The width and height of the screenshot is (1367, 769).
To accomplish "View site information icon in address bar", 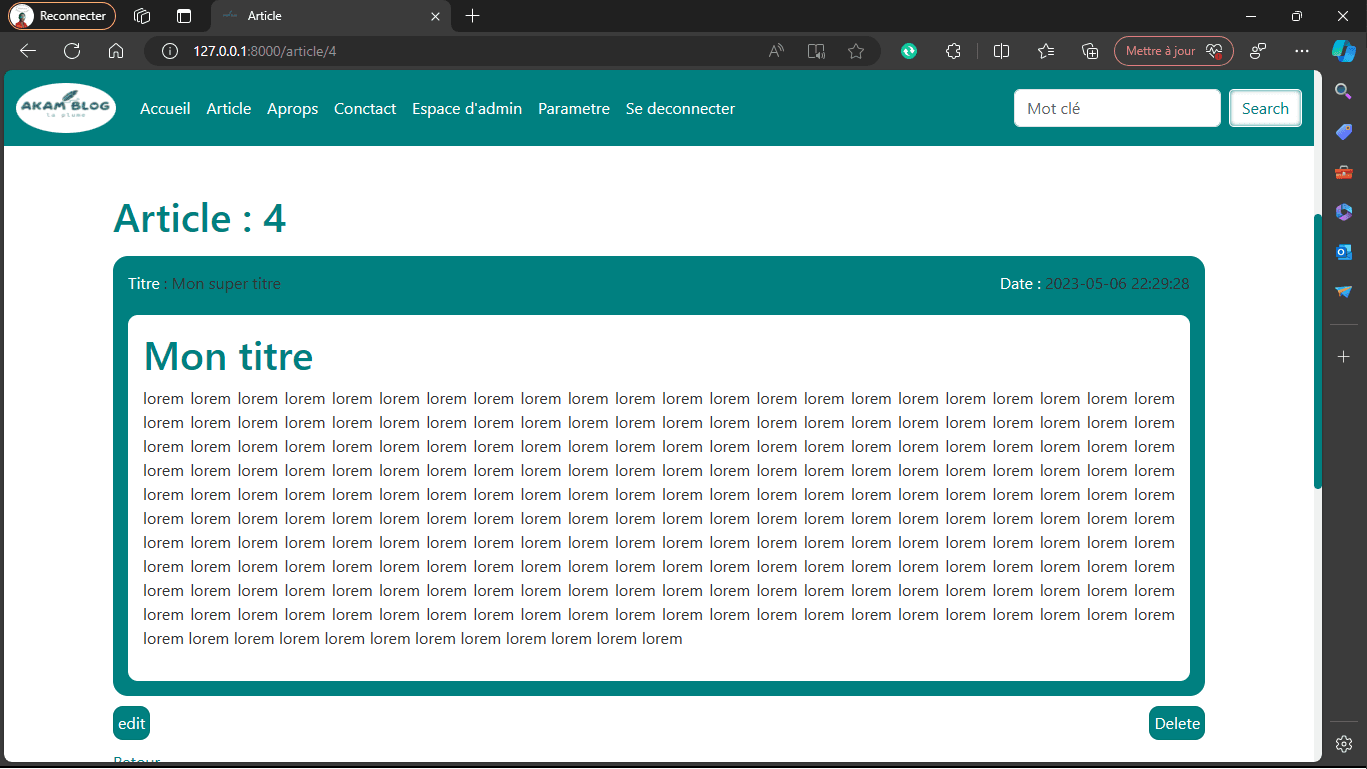I will pos(170,51).
